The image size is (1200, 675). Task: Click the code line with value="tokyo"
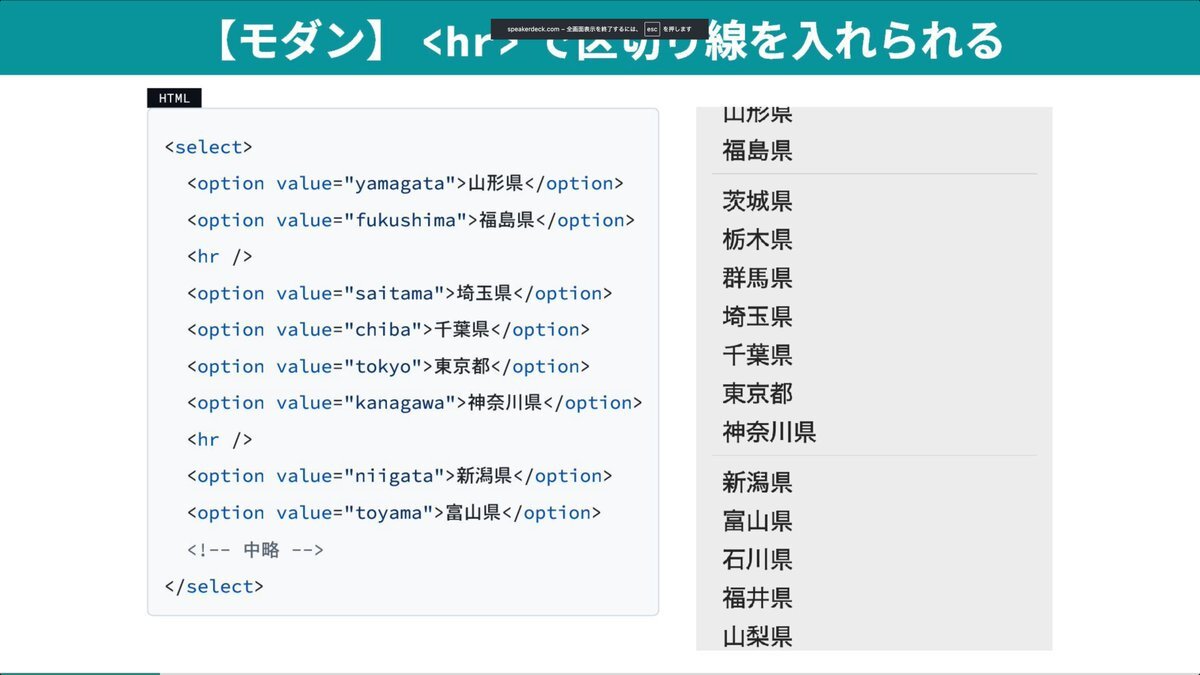(388, 366)
